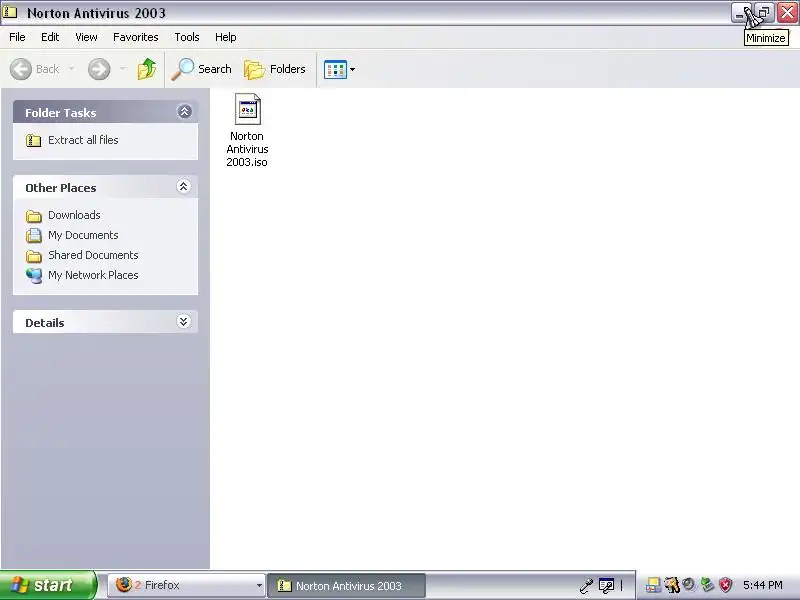The image size is (800, 600).
Task: Open the File menu
Action: pos(17,37)
